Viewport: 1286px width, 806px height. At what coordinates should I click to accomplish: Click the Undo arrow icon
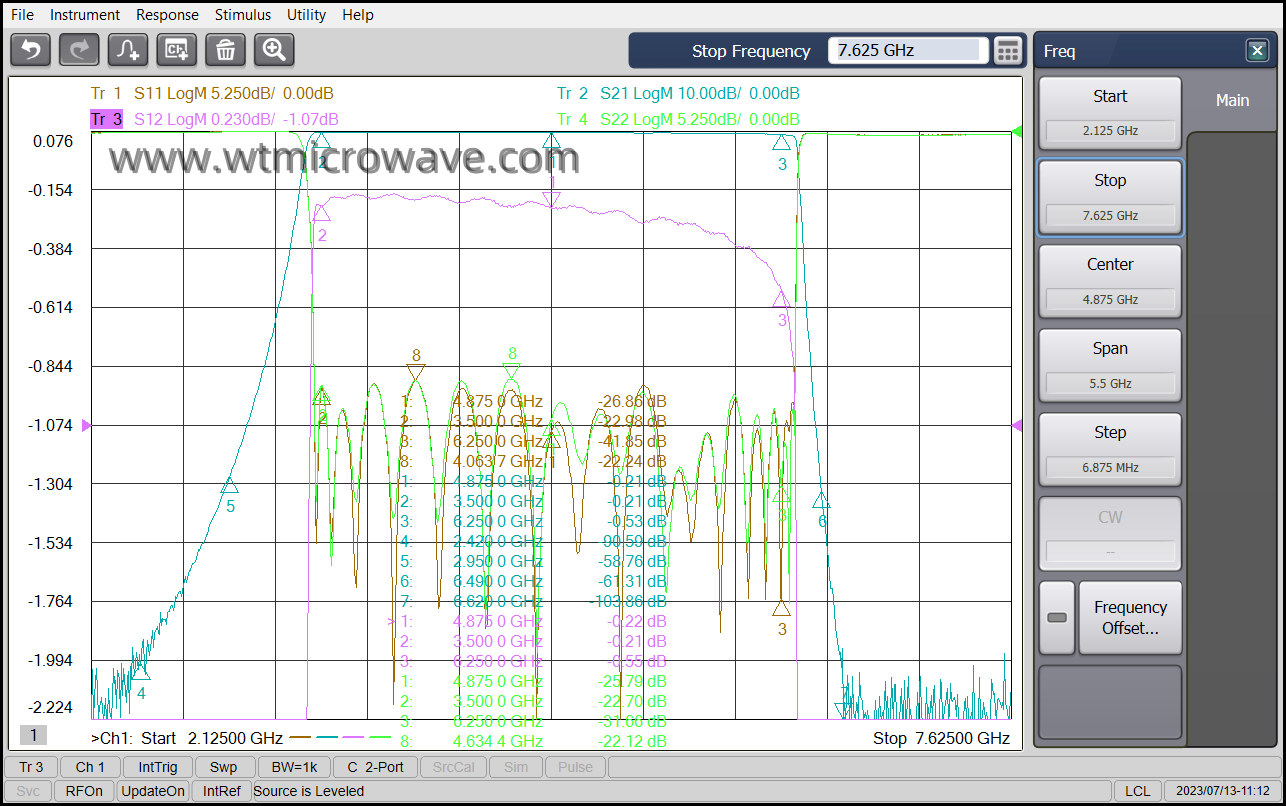click(30, 49)
